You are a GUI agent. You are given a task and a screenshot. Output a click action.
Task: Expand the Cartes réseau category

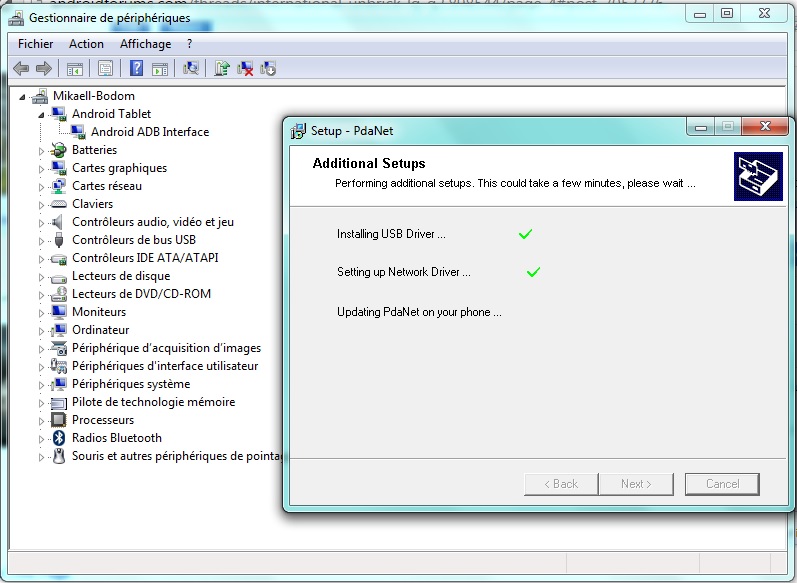42,186
